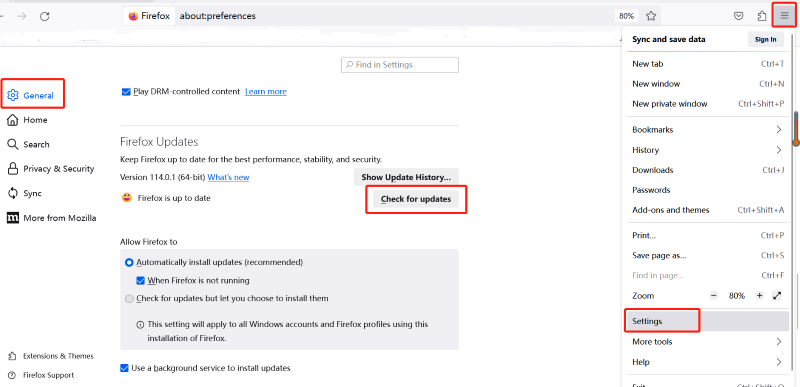Click the Firefox is up to date text
Screen dimensions: 800x387
tap(174, 198)
